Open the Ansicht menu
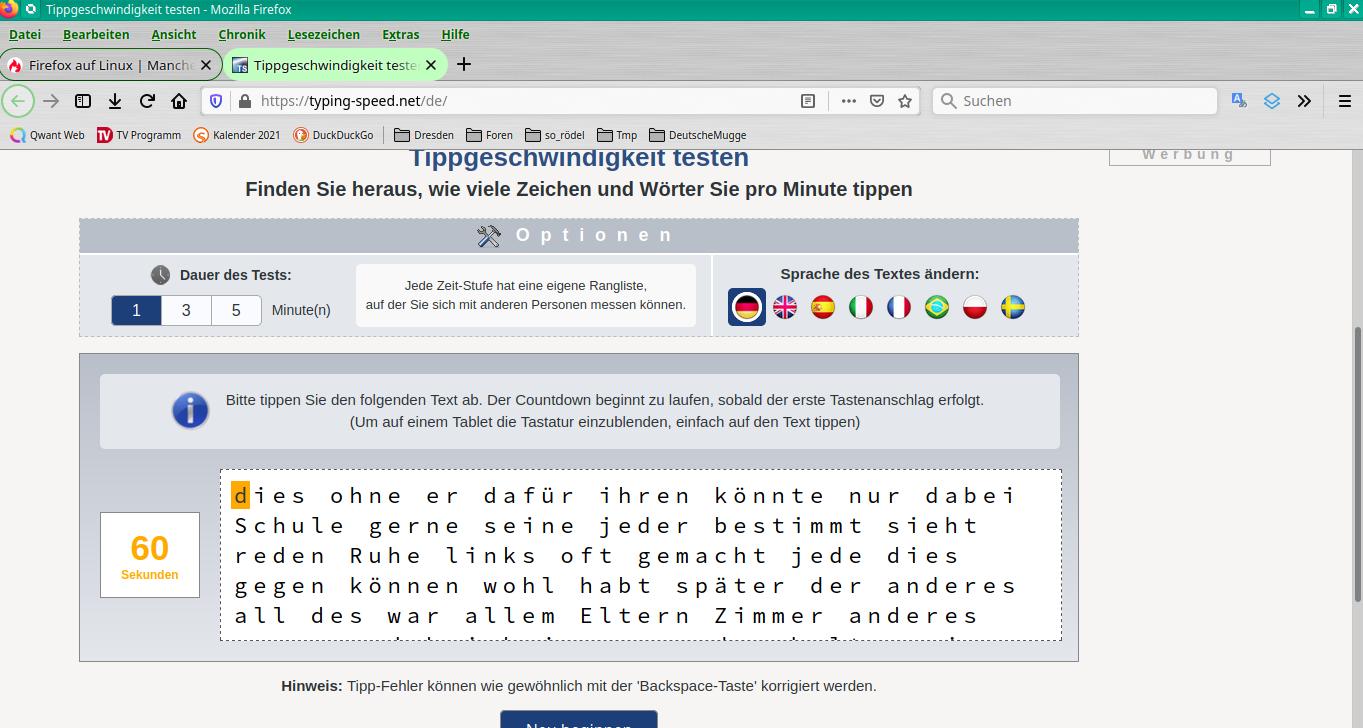Image resolution: width=1363 pixels, height=728 pixels. tap(174, 34)
